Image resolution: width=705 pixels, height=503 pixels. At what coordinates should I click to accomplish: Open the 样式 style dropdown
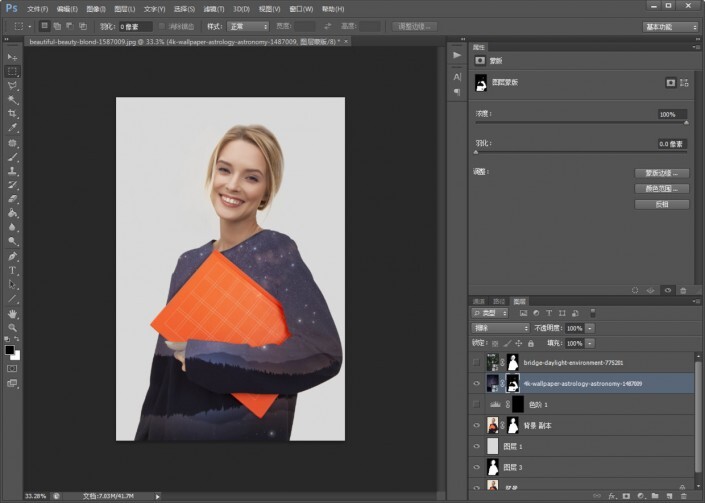click(x=245, y=26)
